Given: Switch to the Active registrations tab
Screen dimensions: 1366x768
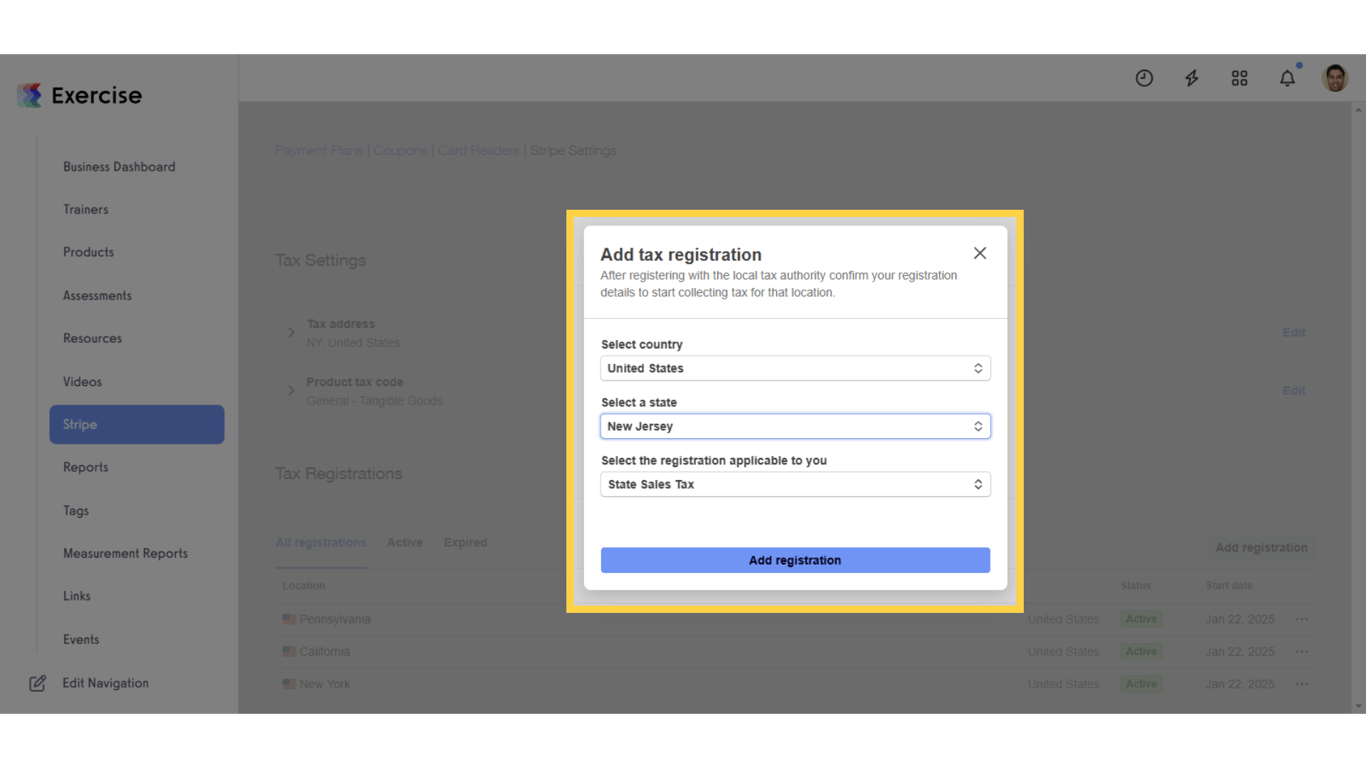Looking at the screenshot, I should coord(405,542).
